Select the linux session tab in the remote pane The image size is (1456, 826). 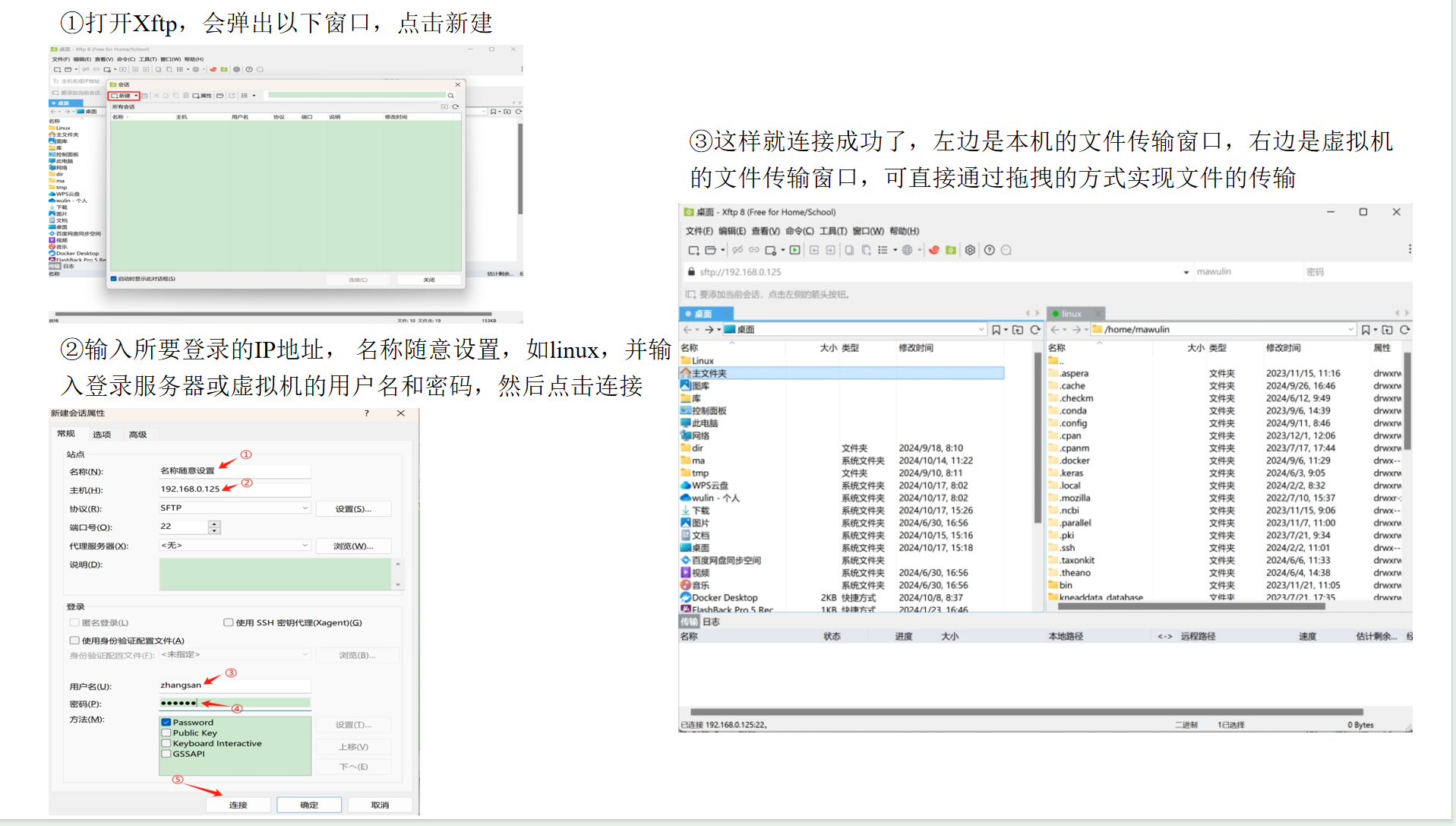coord(1075,314)
